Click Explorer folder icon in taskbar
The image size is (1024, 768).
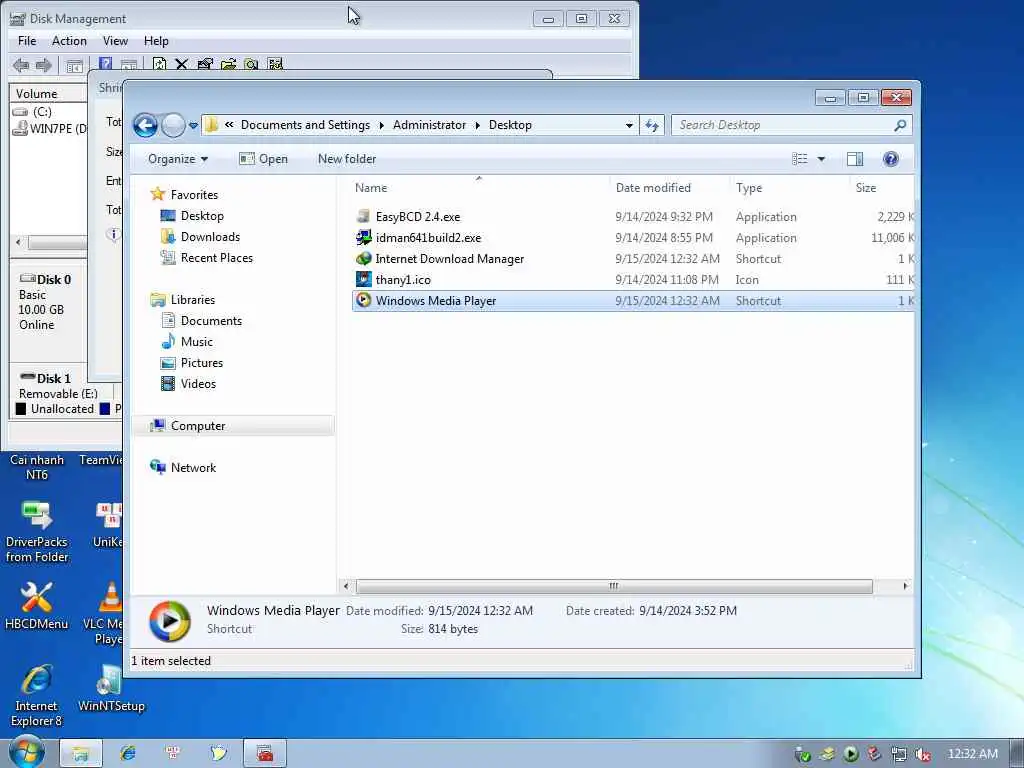pos(81,754)
